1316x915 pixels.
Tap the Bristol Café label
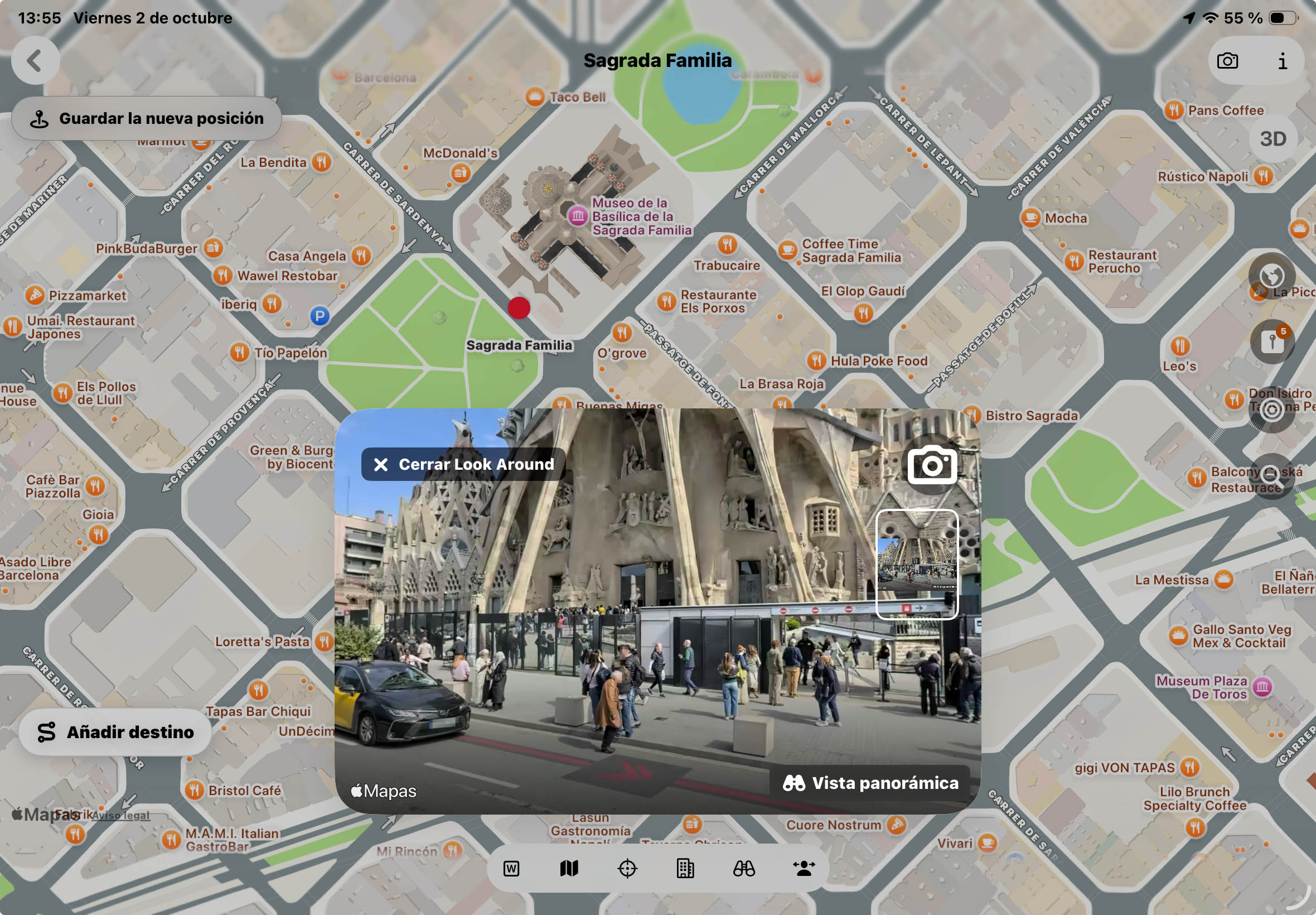click(x=245, y=790)
